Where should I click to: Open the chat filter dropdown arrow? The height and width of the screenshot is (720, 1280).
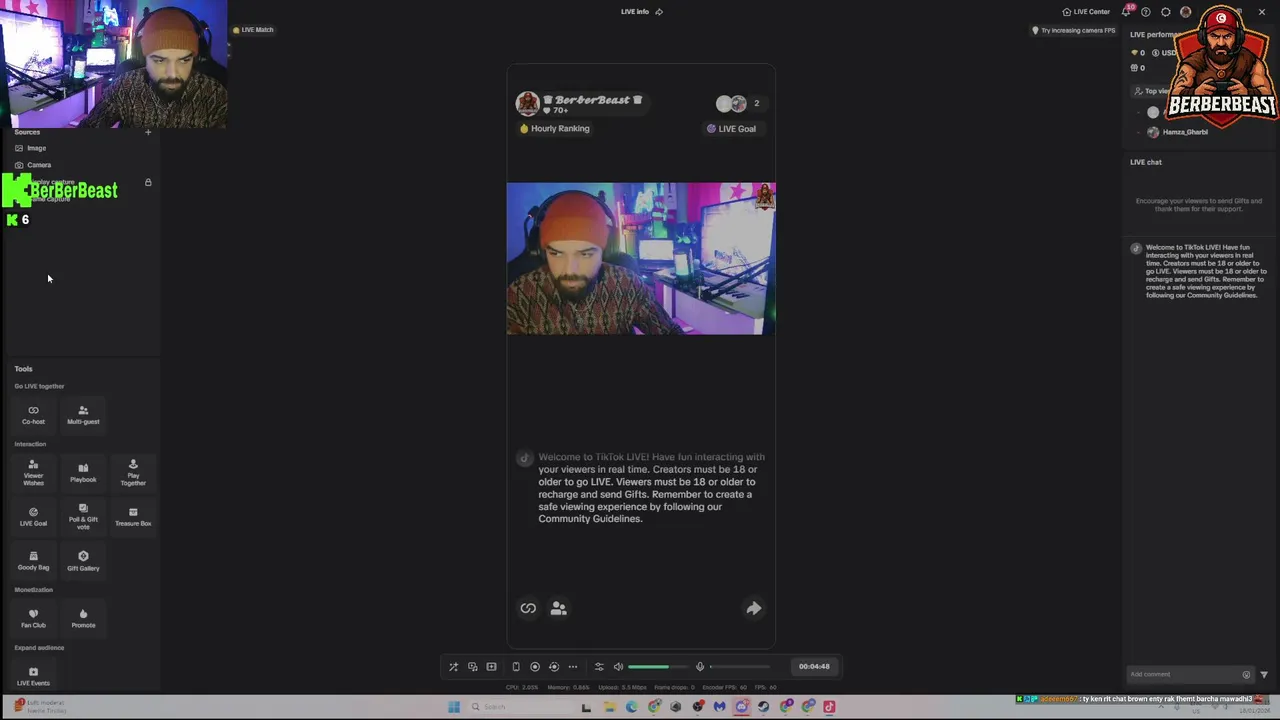(x=1264, y=675)
